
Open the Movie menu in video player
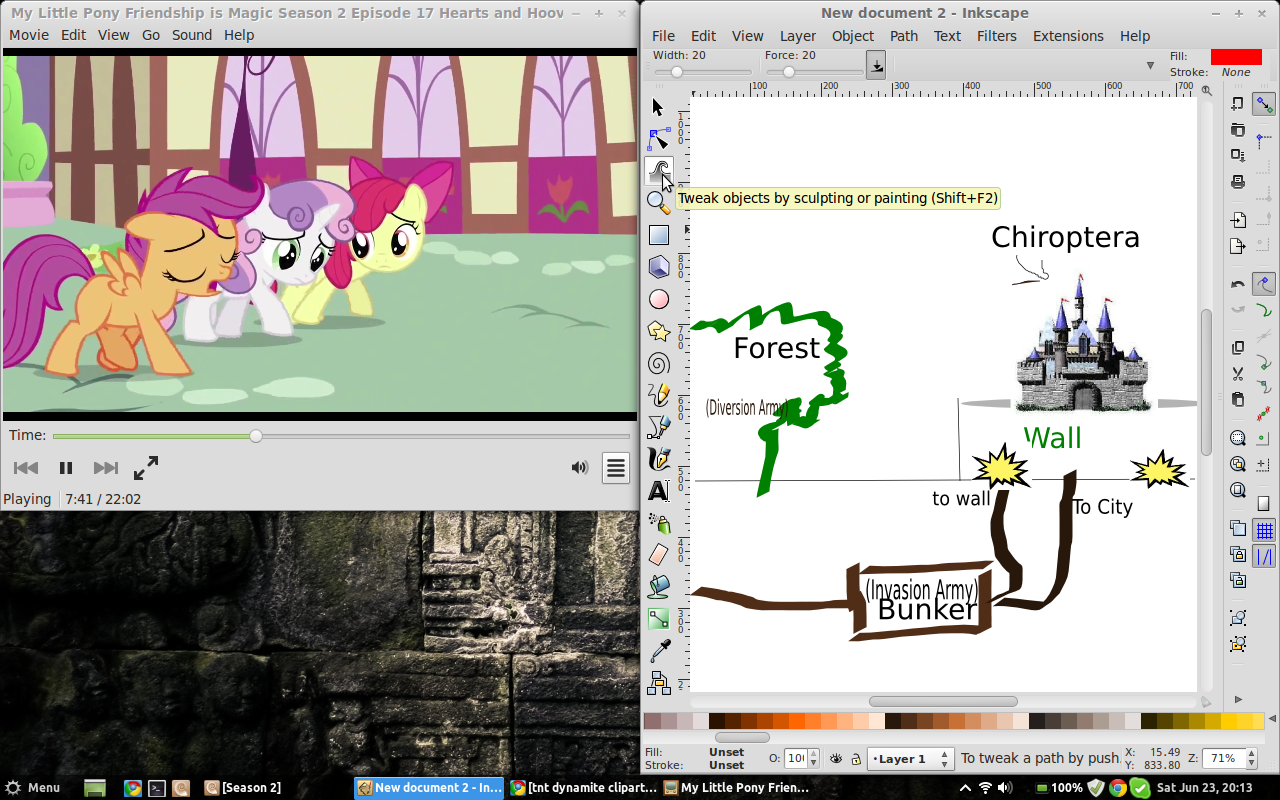pyautogui.click(x=29, y=35)
